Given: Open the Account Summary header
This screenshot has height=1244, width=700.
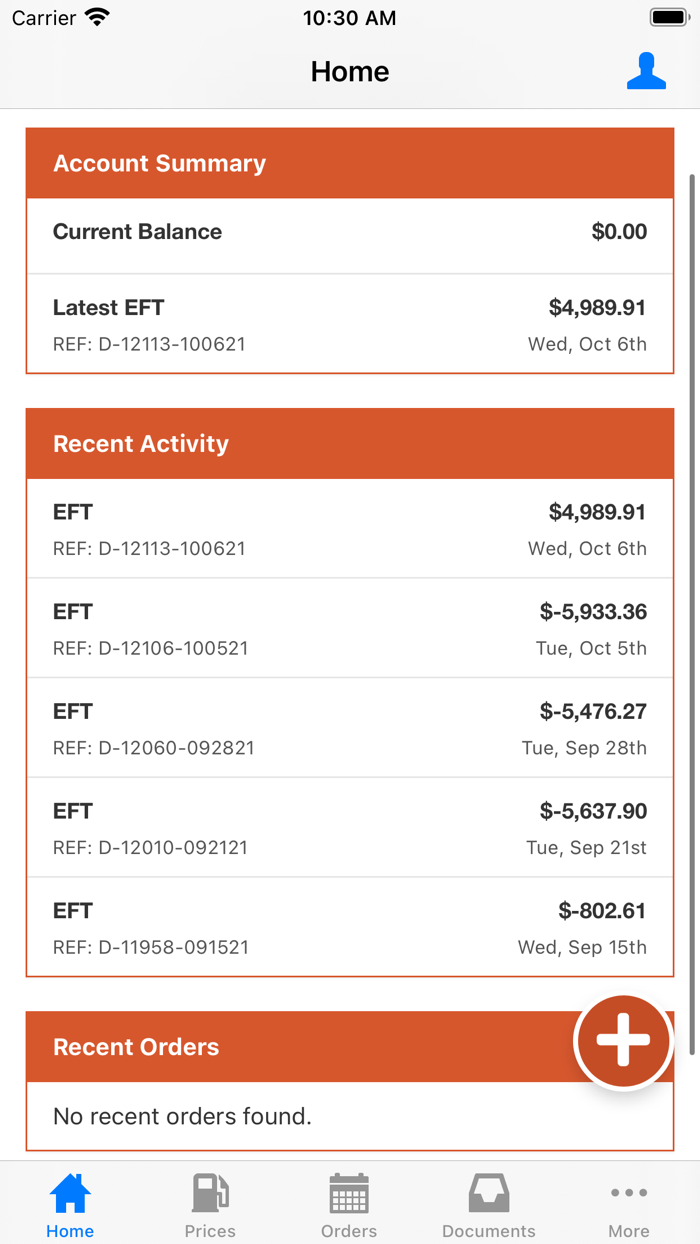Looking at the screenshot, I should pos(349,163).
